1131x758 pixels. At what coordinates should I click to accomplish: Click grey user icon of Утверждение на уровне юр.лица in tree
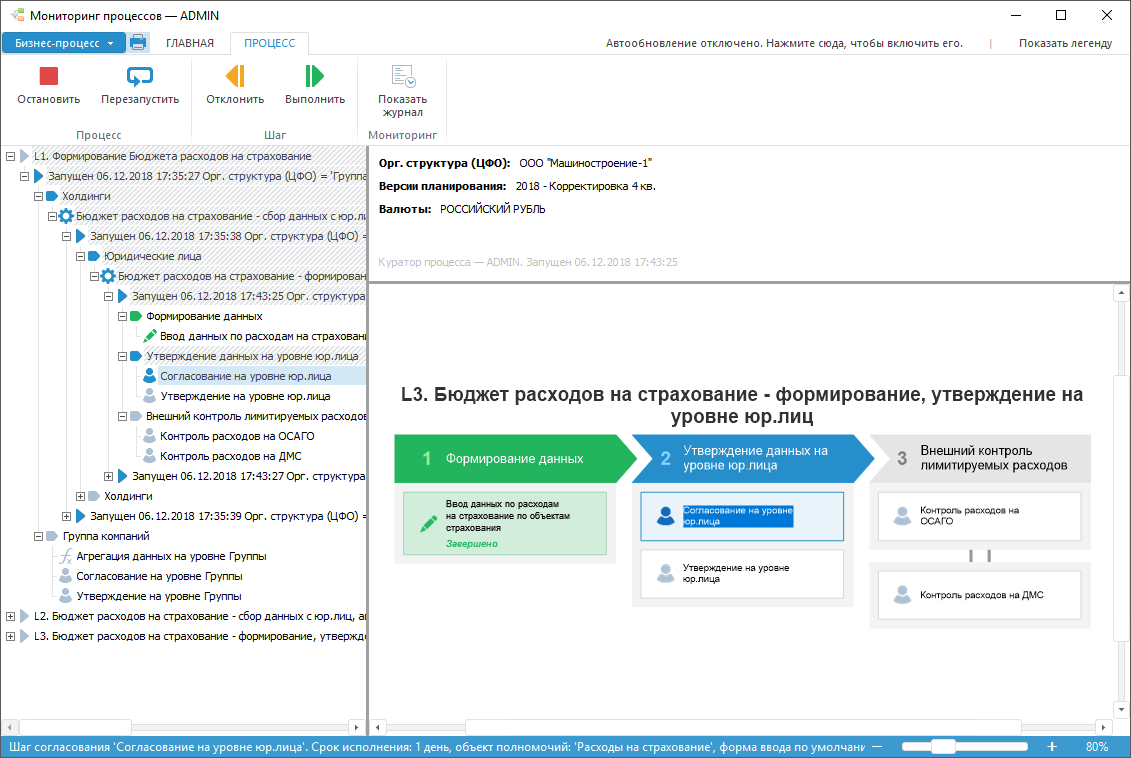click(149, 396)
